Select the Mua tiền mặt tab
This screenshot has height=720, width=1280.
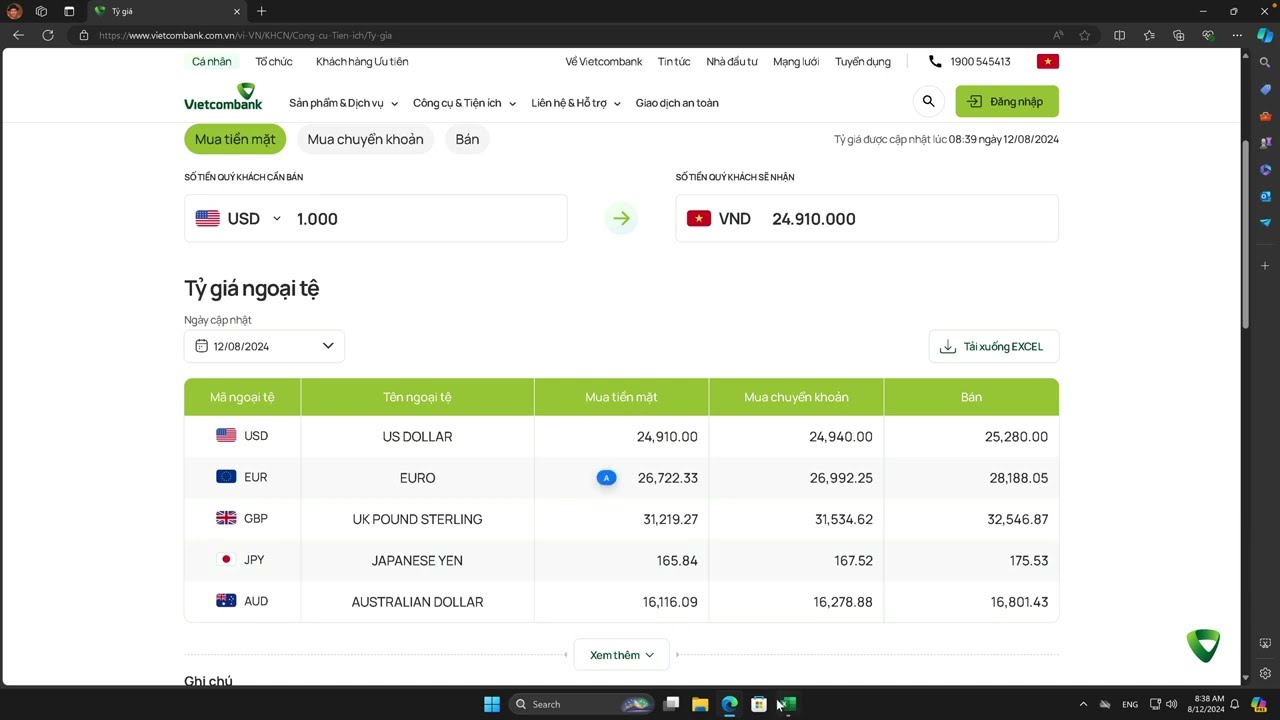pos(235,139)
